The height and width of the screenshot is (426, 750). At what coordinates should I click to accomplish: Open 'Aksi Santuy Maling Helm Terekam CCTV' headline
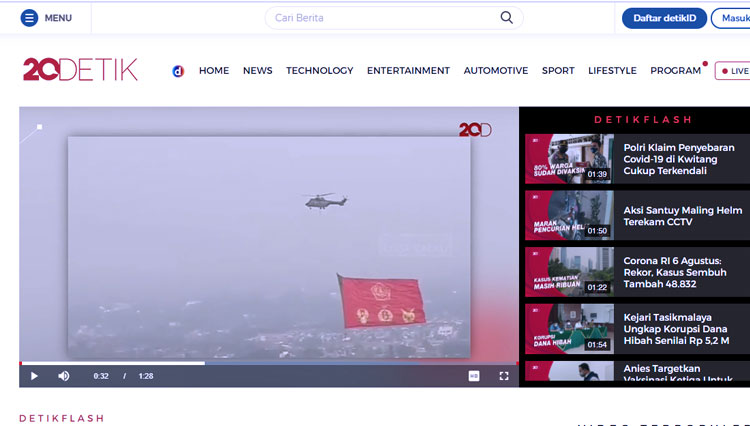tap(683, 216)
